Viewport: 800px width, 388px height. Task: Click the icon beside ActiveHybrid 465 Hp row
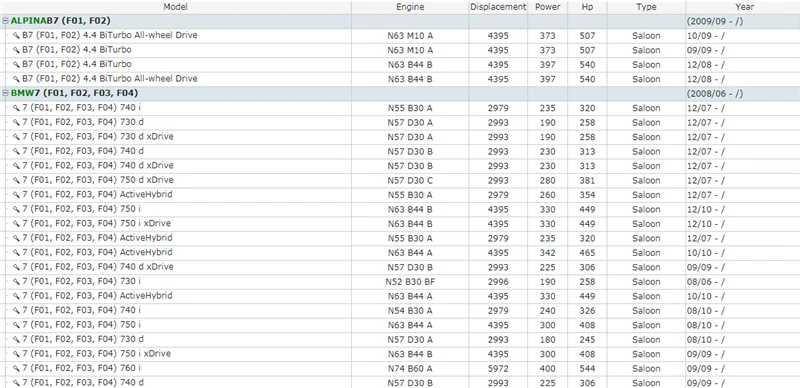[x=16, y=253]
